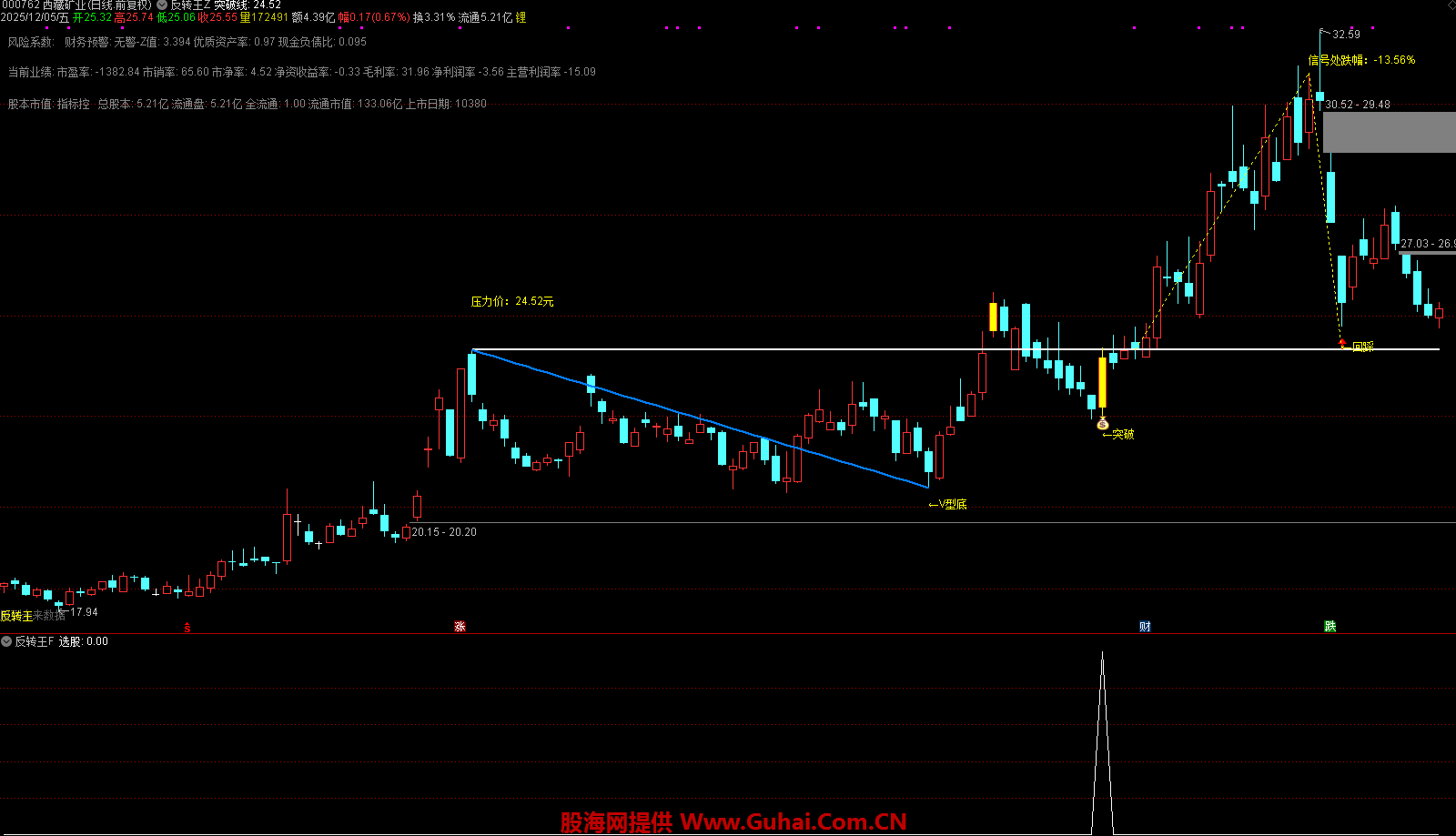Click the 压力价 24.52元 label
Screen dimensions: 1456x836
pos(511,301)
